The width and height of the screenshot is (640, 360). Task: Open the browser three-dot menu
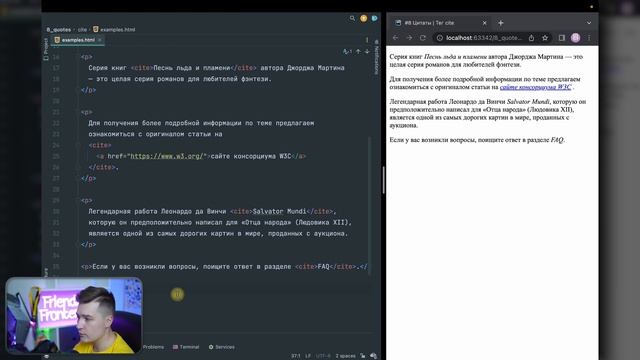(x=589, y=38)
